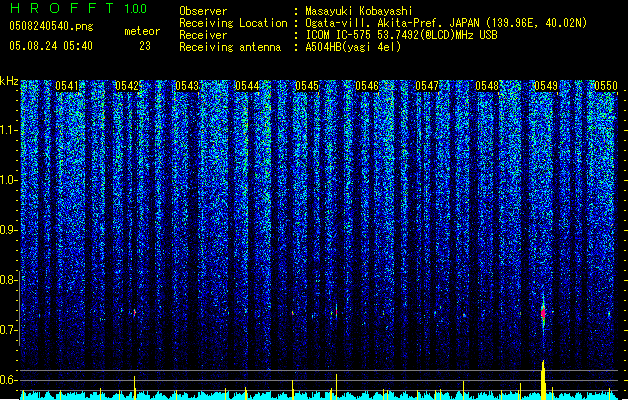Click the bright red meteor echo near 0549
The image size is (629, 400).
pos(544,313)
